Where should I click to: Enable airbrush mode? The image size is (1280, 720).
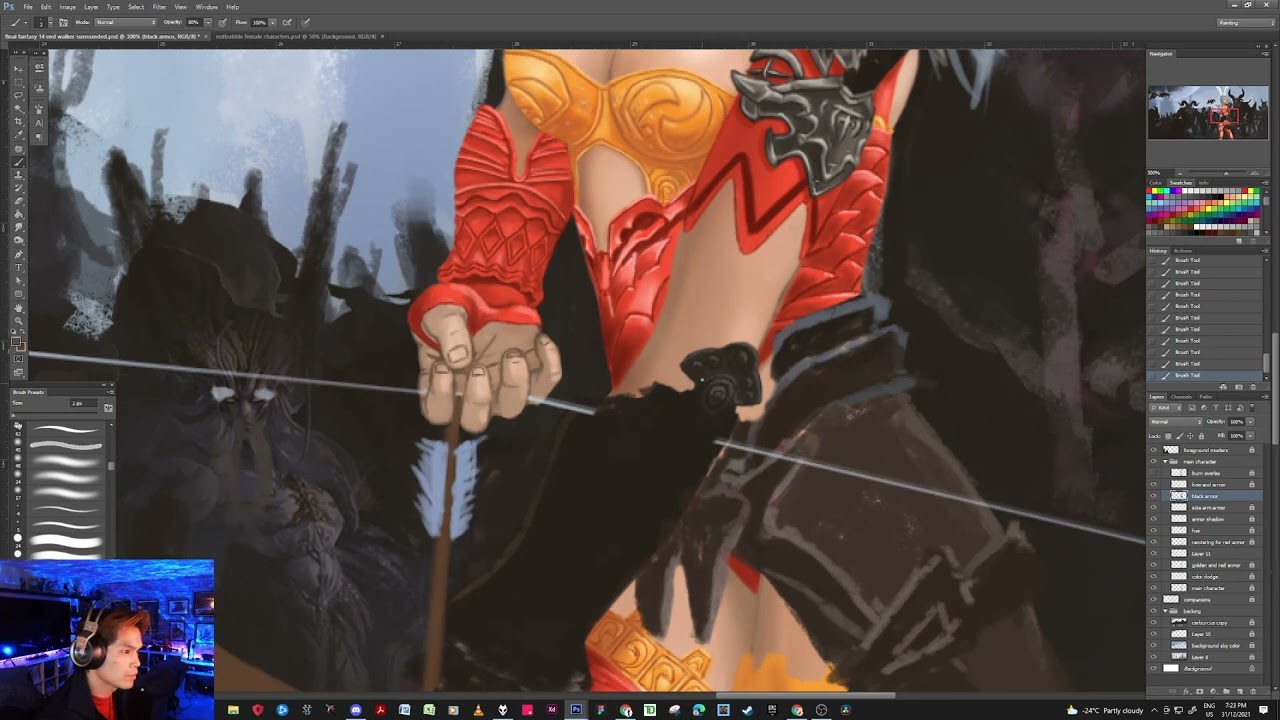[287, 22]
